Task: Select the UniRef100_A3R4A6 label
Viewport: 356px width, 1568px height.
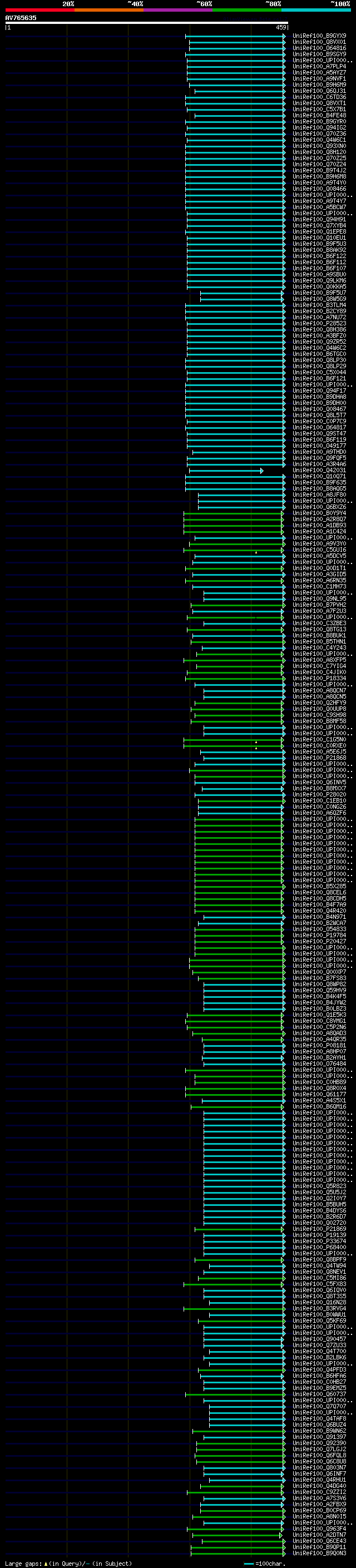Action: tap(319, 464)
